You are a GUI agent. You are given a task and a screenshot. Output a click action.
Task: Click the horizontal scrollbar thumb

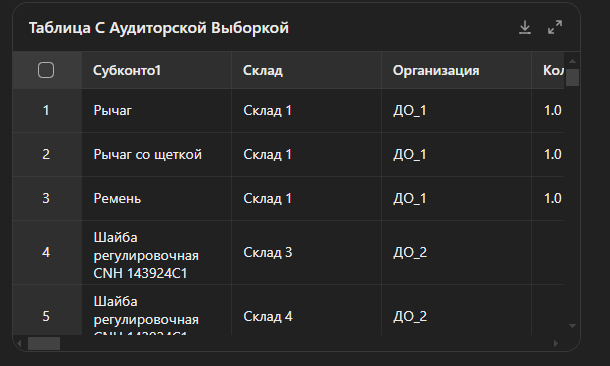point(44,343)
